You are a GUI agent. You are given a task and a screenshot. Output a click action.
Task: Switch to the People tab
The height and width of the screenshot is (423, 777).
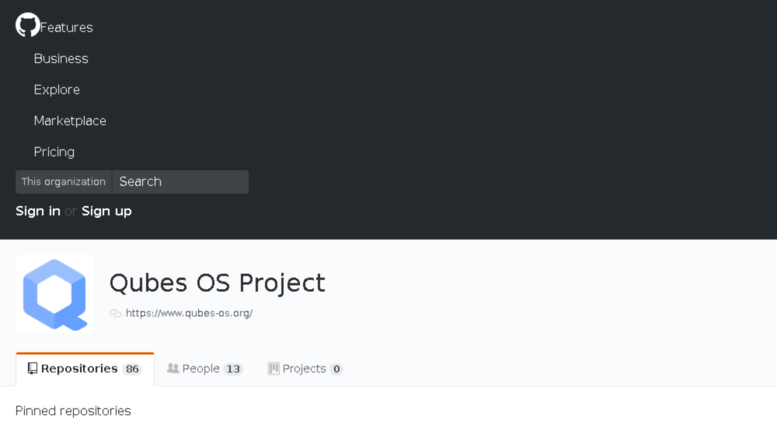tap(205, 369)
